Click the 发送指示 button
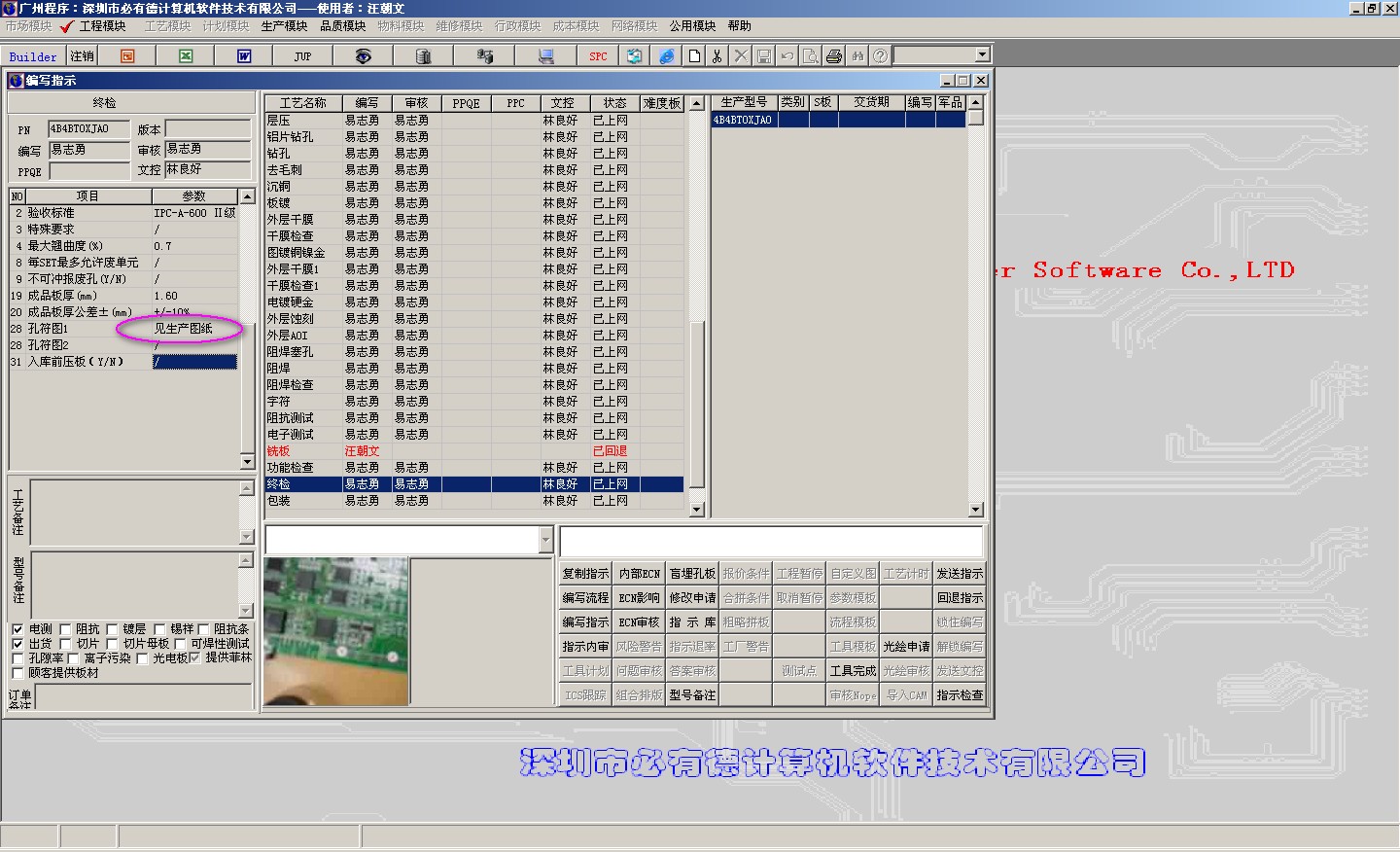The height and width of the screenshot is (852, 1400). click(x=960, y=574)
